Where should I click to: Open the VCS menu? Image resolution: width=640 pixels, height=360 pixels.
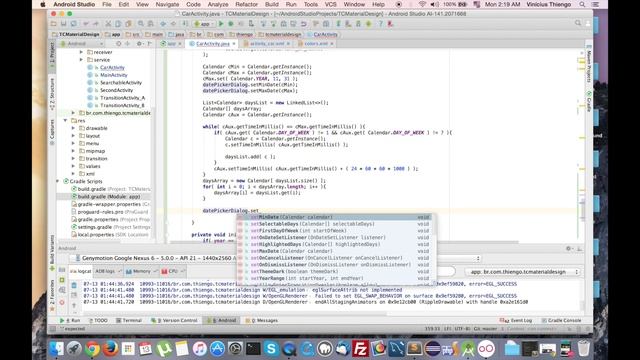(331, 4)
